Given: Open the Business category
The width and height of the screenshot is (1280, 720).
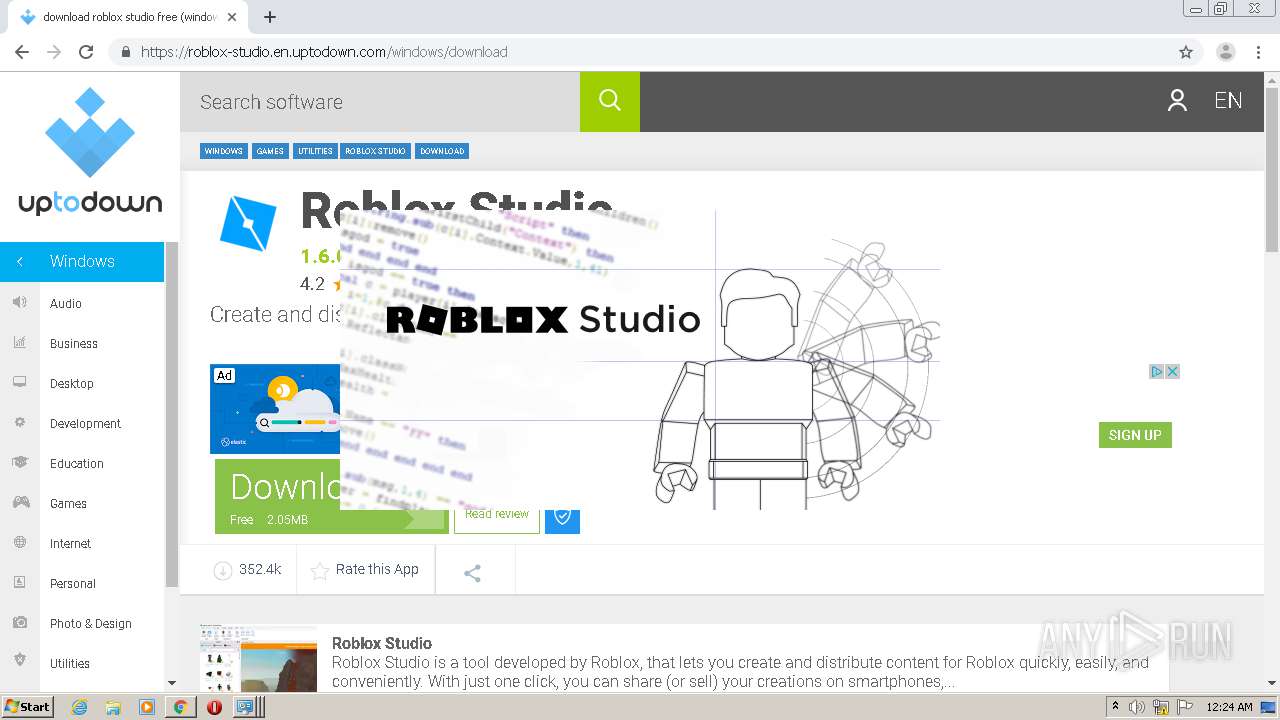Looking at the screenshot, I should pyautogui.click(x=74, y=343).
